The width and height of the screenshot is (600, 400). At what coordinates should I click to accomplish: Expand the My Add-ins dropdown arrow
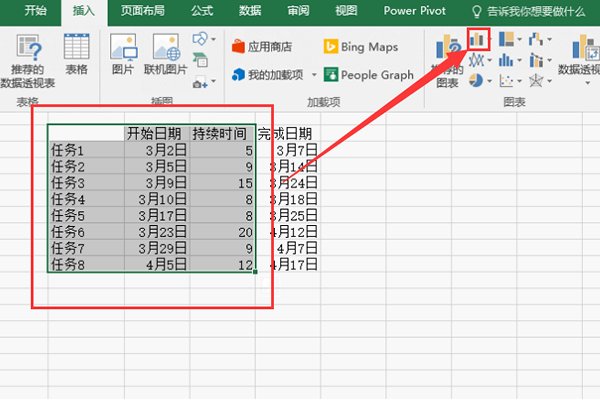point(314,75)
